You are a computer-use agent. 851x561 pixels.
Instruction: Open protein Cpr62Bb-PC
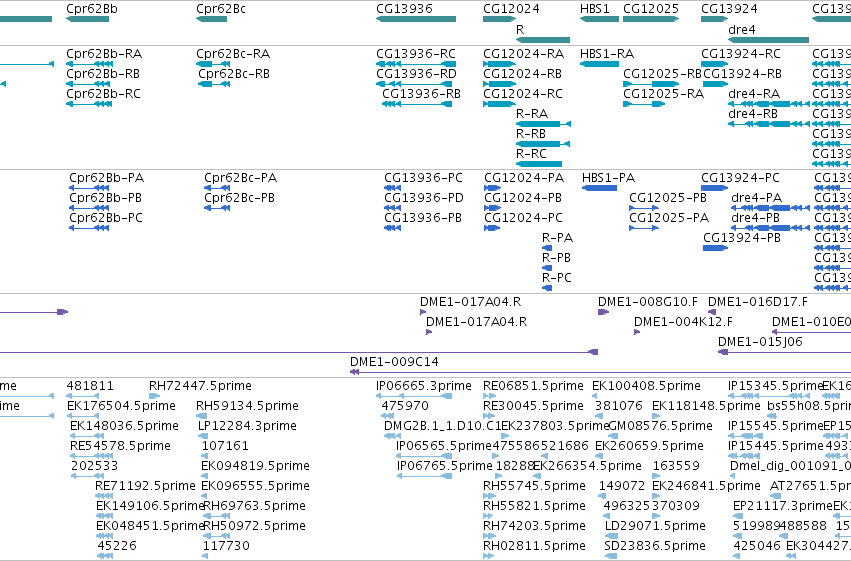pyautogui.click(x=106, y=218)
